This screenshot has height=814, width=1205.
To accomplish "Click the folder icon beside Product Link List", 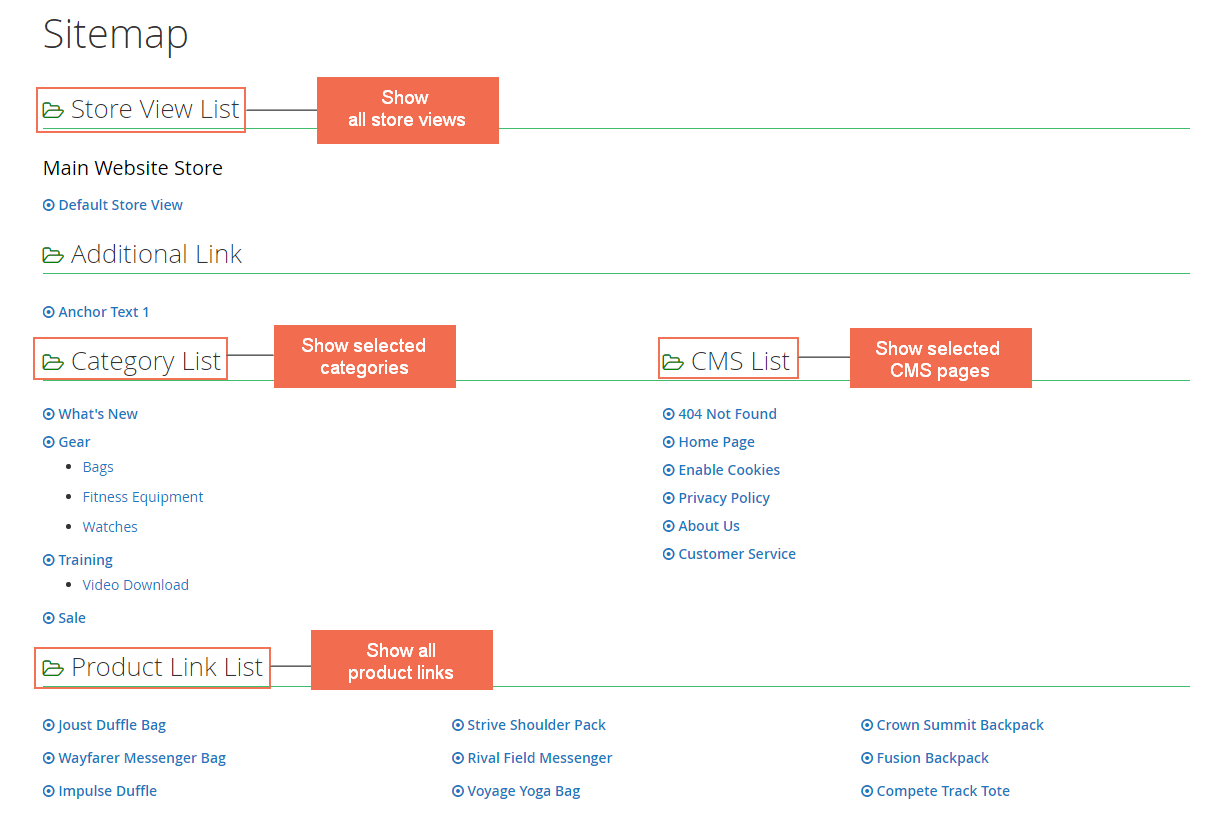I will [x=53, y=668].
